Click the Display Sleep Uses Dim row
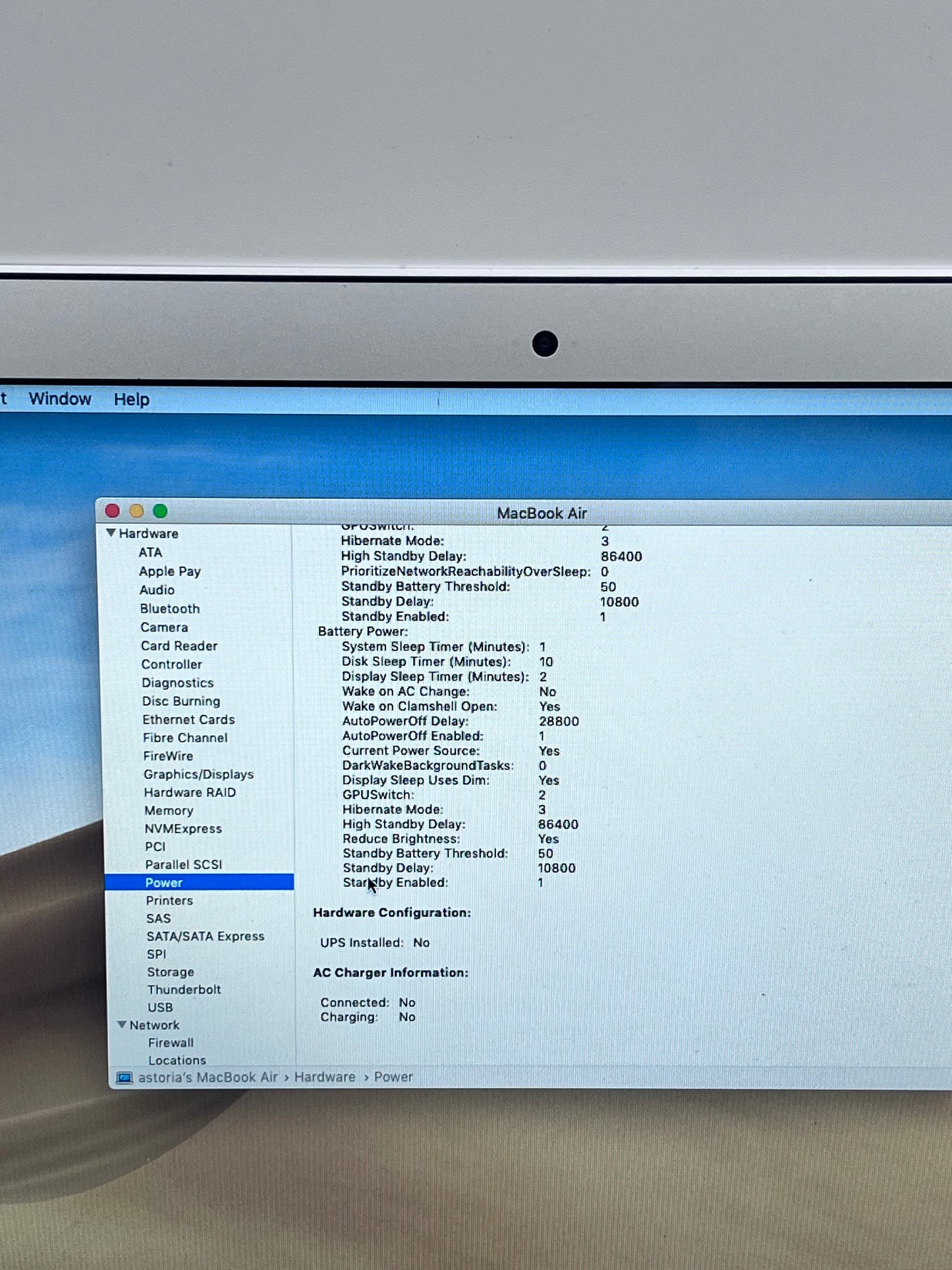952x1270 pixels. [451, 780]
